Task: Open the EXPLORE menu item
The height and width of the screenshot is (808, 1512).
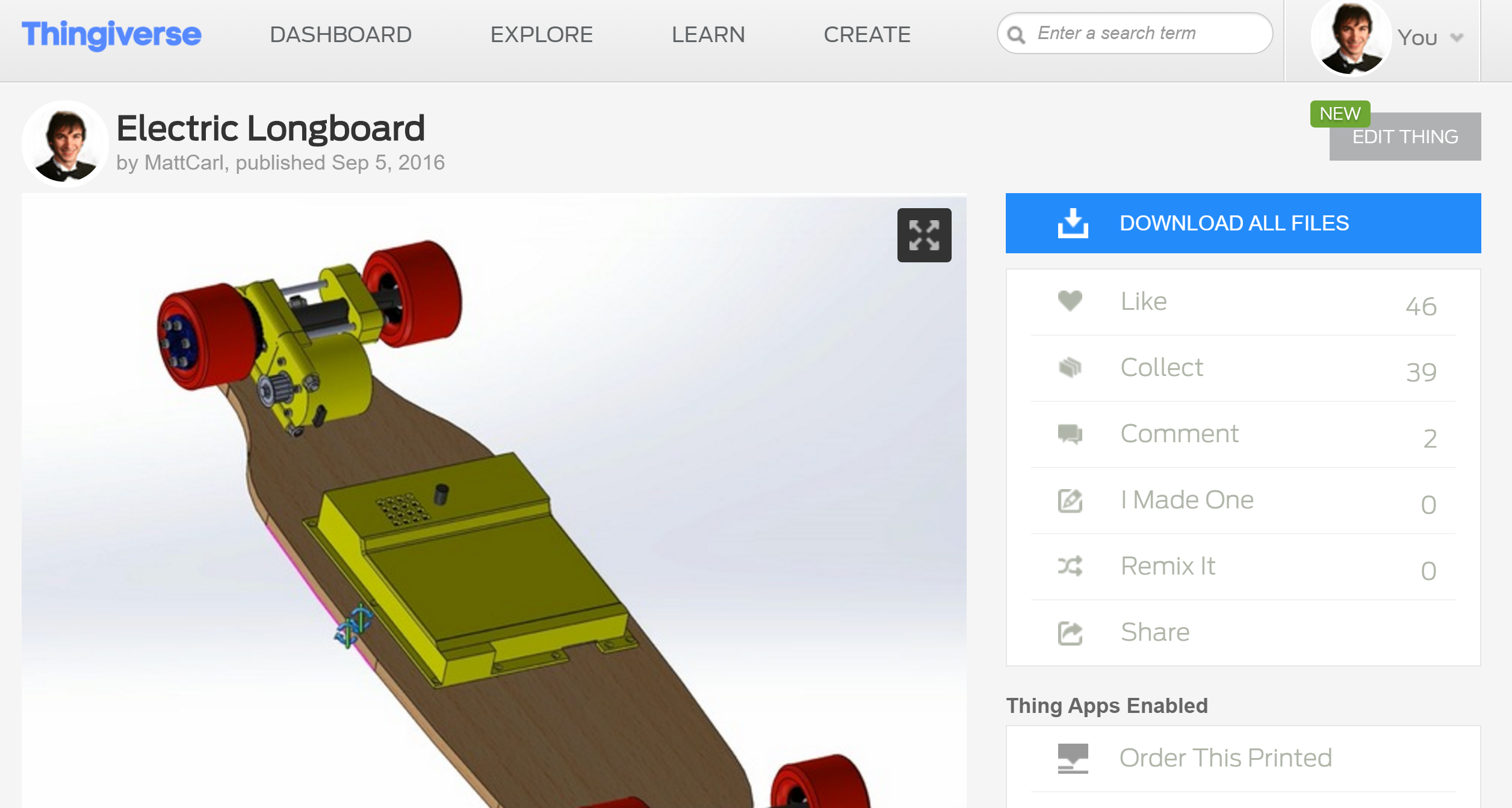Action: point(542,35)
